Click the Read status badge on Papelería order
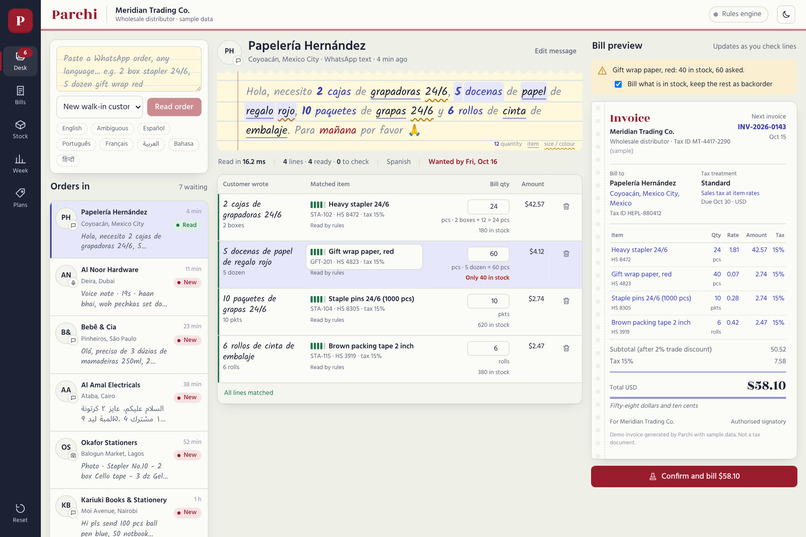This screenshot has width=806, height=537. point(187,225)
